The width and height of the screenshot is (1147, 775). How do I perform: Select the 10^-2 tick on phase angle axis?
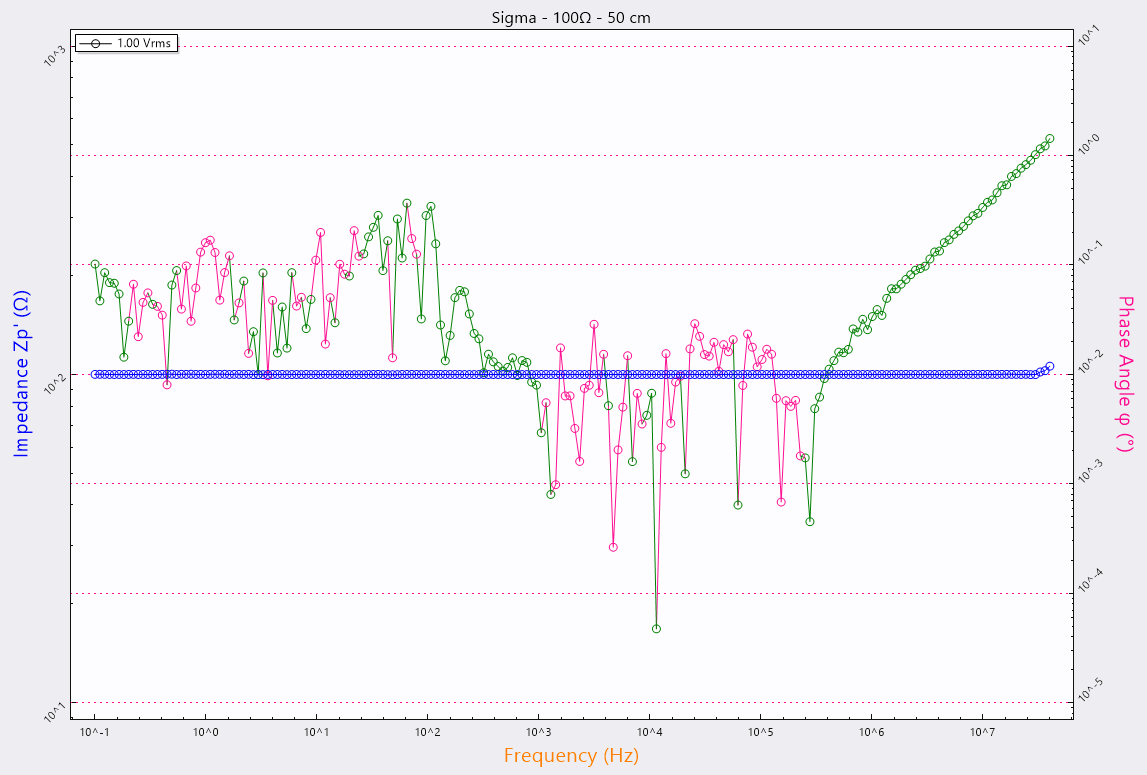(1089, 364)
